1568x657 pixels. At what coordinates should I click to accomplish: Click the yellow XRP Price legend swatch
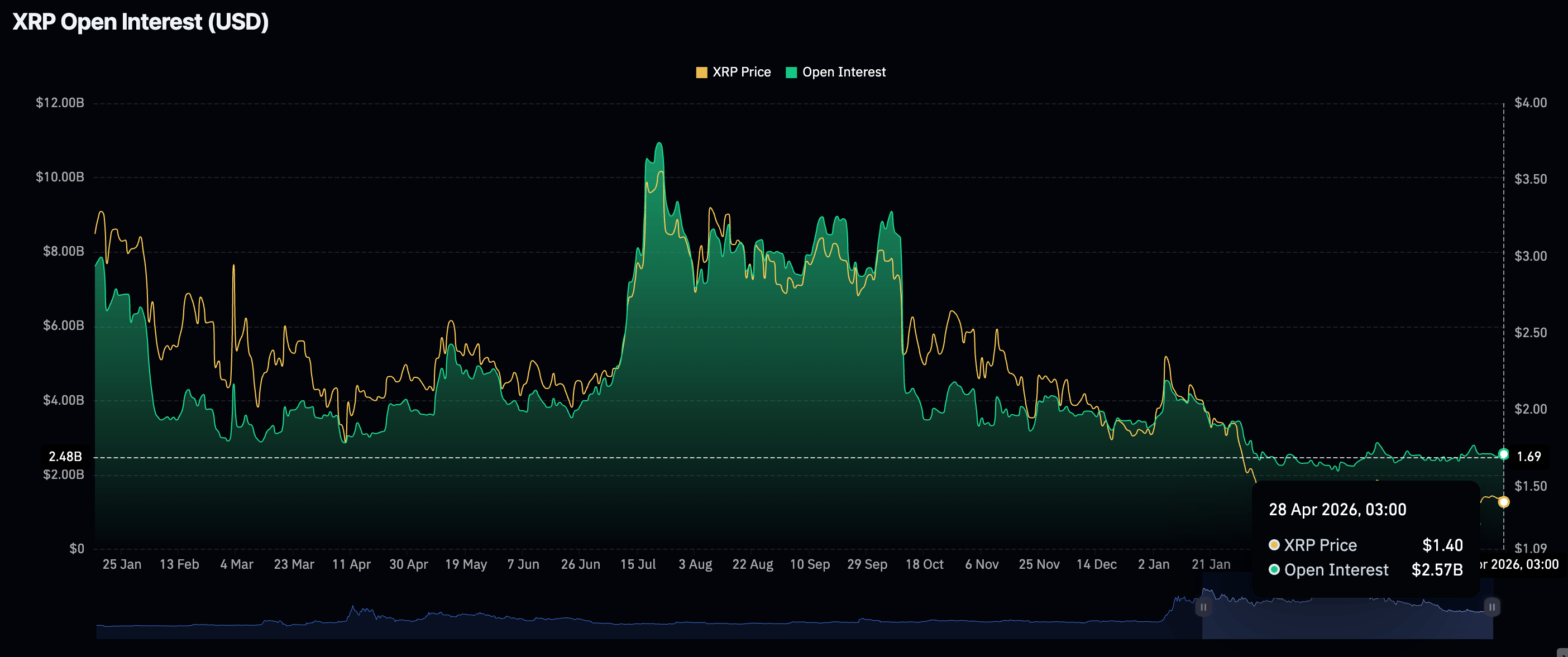(701, 73)
